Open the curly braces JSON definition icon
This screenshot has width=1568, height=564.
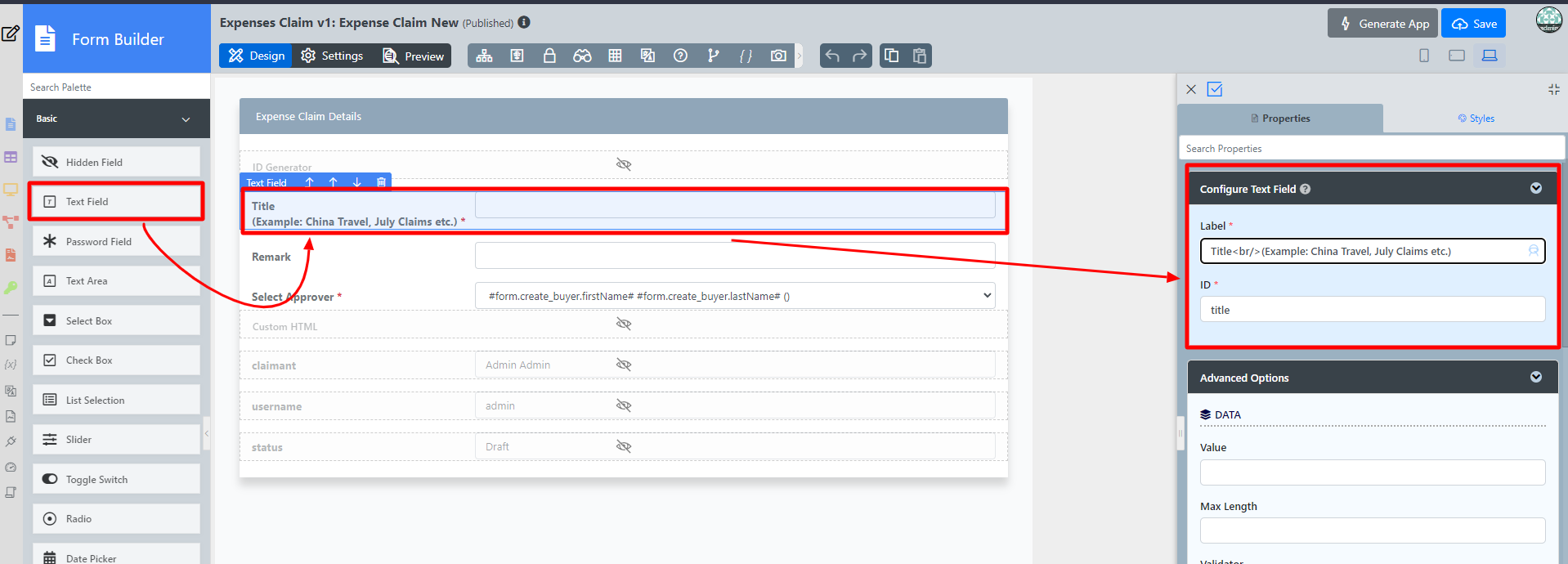pyautogui.click(x=746, y=56)
